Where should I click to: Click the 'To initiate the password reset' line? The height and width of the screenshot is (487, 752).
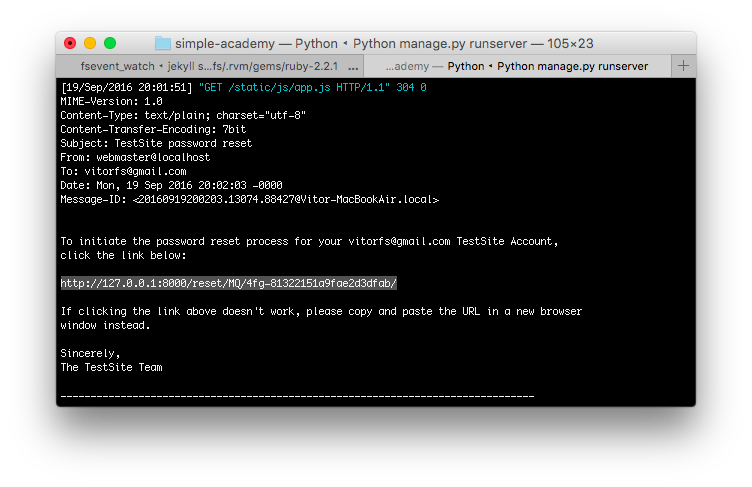[x=309, y=241]
